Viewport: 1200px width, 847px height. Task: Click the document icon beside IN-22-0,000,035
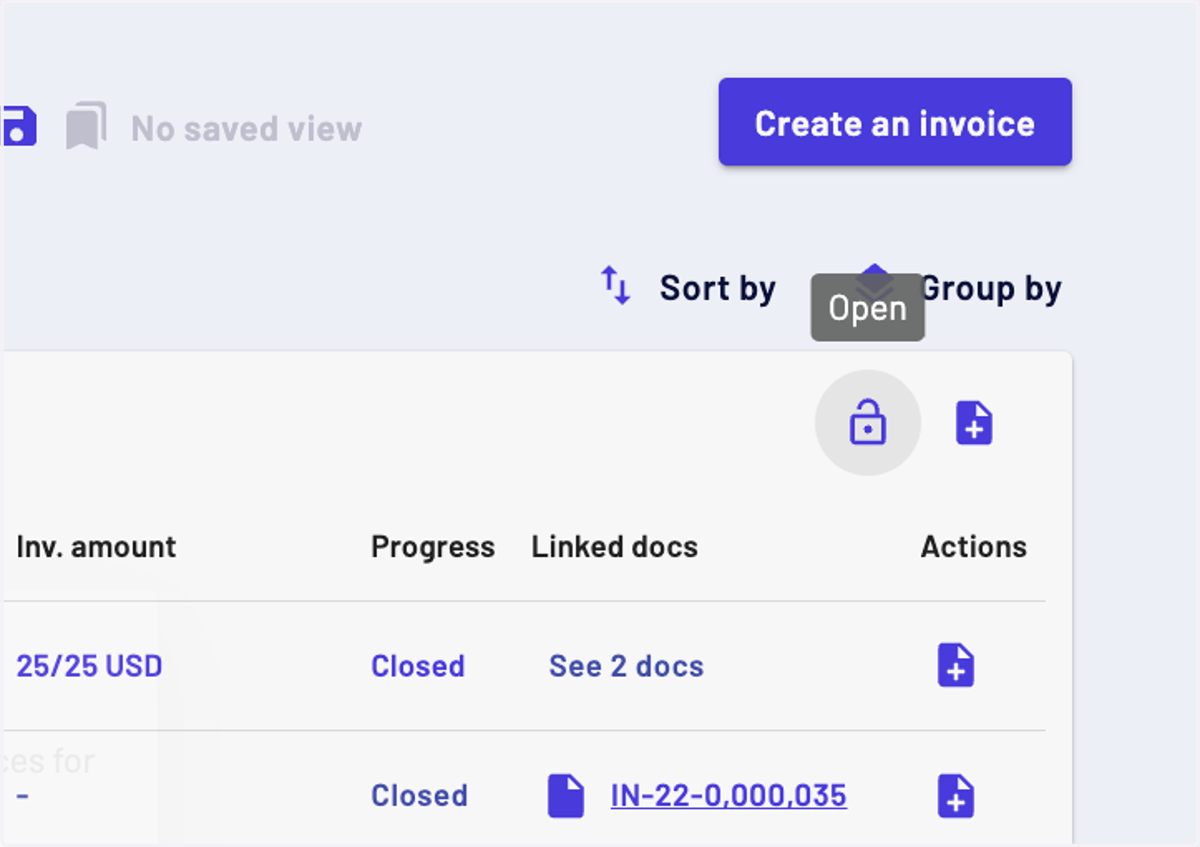[x=566, y=796]
